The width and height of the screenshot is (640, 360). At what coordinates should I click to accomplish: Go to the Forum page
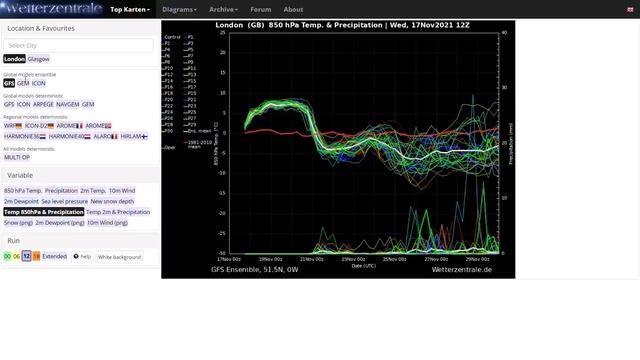tap(260, 9)
